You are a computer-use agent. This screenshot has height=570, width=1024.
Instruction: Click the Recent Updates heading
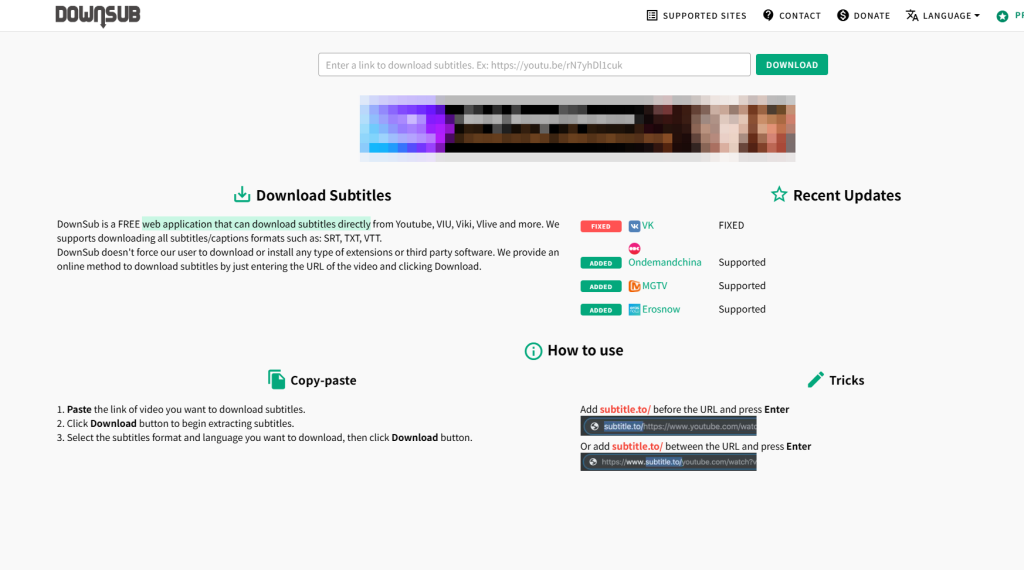click(847, 195)
